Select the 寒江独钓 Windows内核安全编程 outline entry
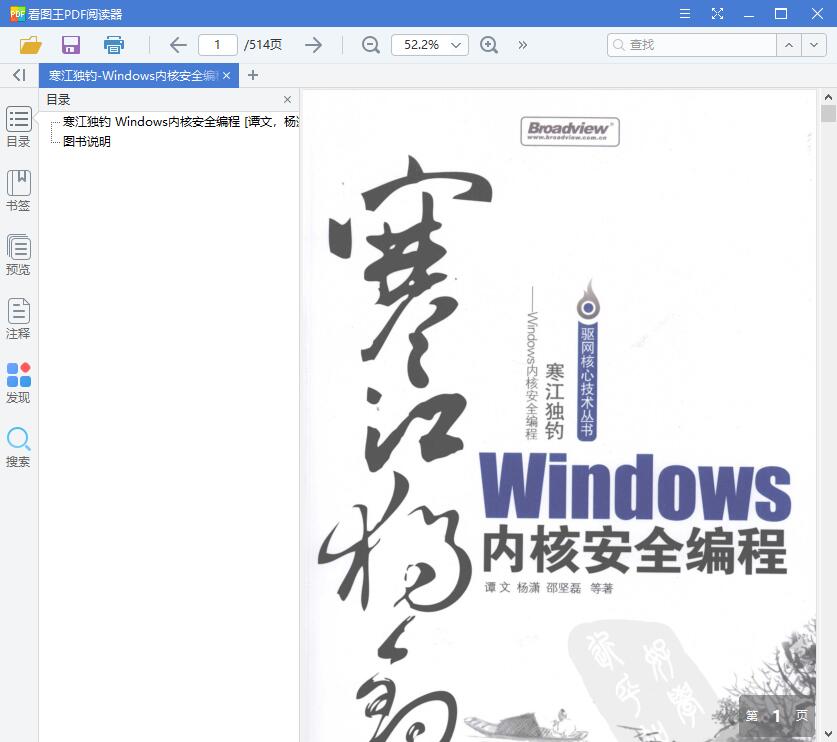This screenshot has height=742, width=837. coord(180,122)
